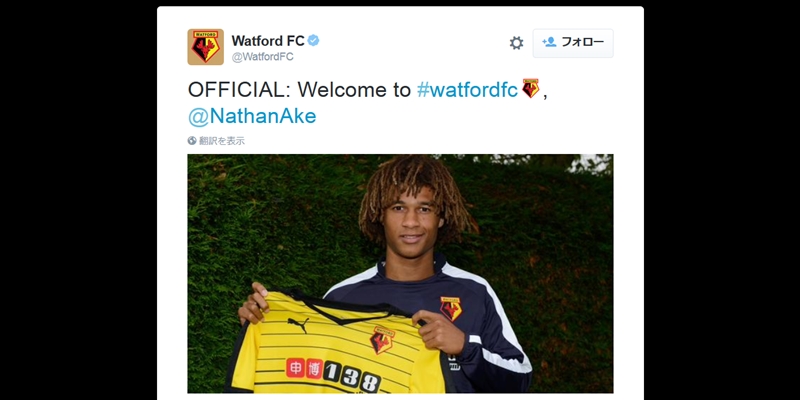Viewport: 800px width, 400px height.
Task: Click the red 申博 sponsor characters on the jersey
Action: pyautogui.click(x=304, y=368)
